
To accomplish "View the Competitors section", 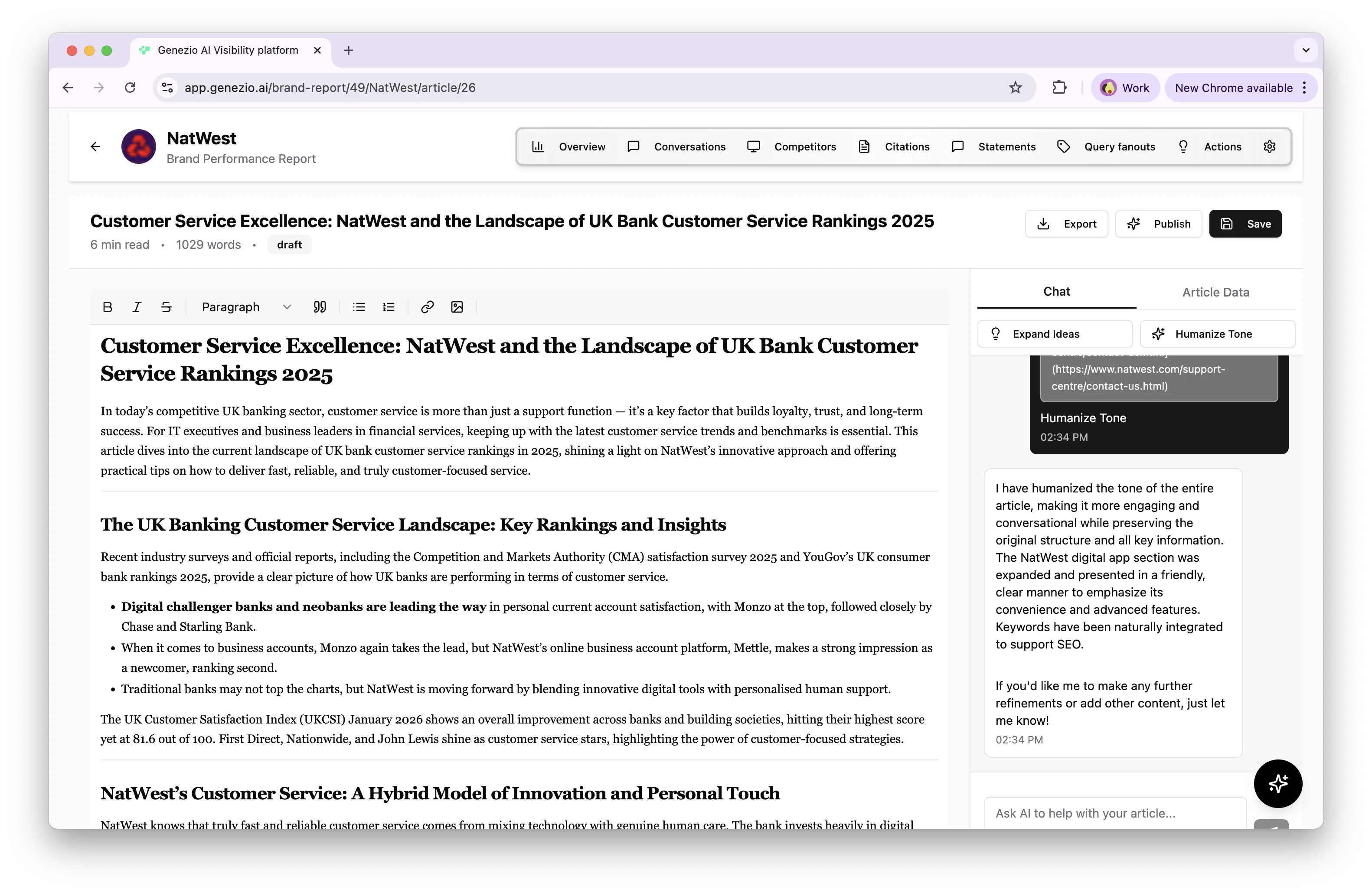I will 805,147.
